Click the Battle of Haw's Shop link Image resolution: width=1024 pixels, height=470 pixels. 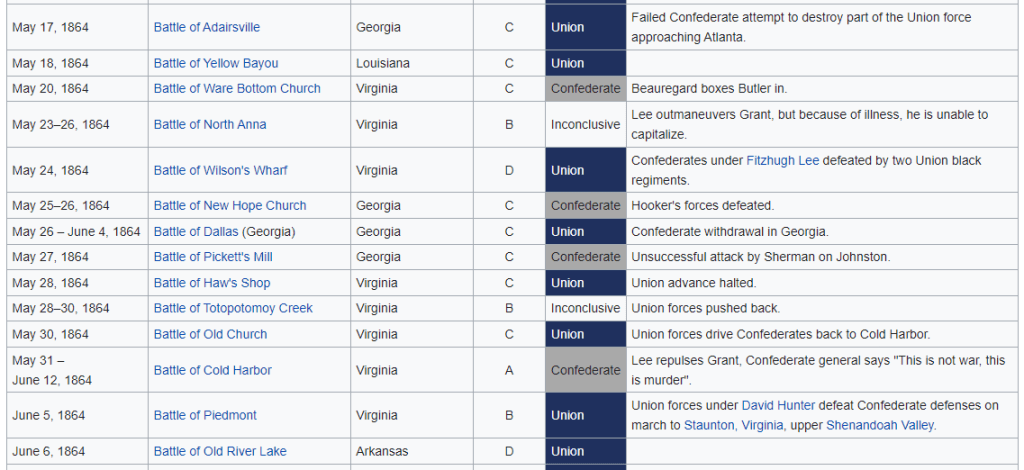(211, 283)
